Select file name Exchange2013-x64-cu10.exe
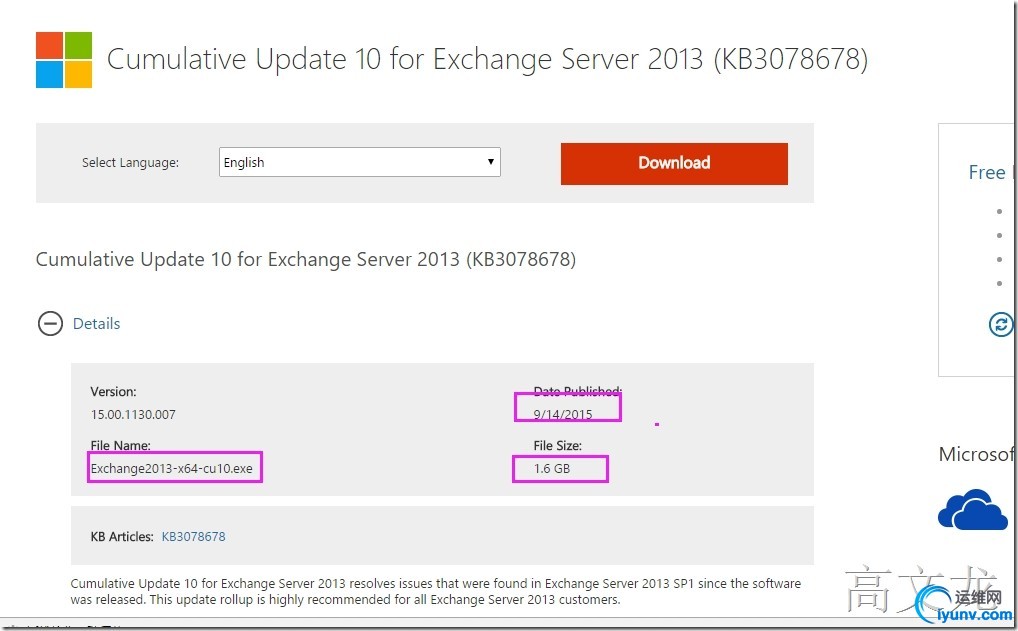This screenshot has height=631, width=1018. (171, 468)
